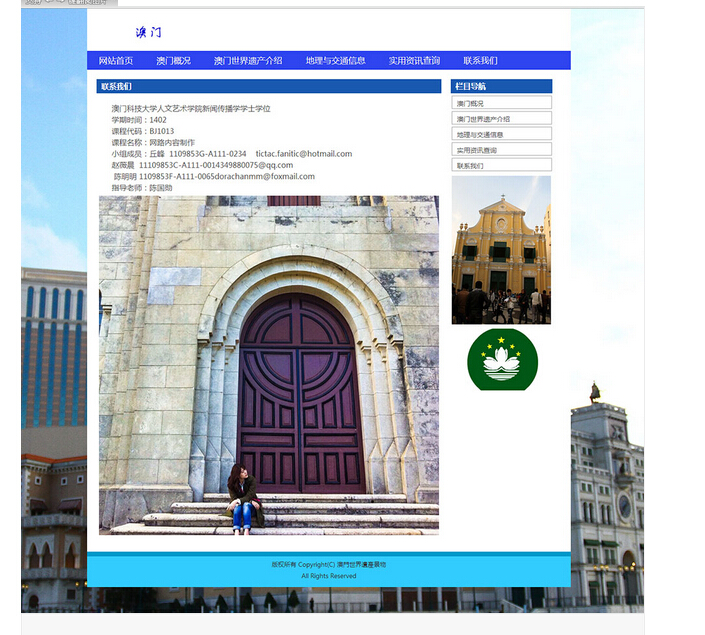The height and width of the screenshot is (635, 705).
Task: Click 地理与交通信息 in the sidebar list
Action: click(501, 134)
